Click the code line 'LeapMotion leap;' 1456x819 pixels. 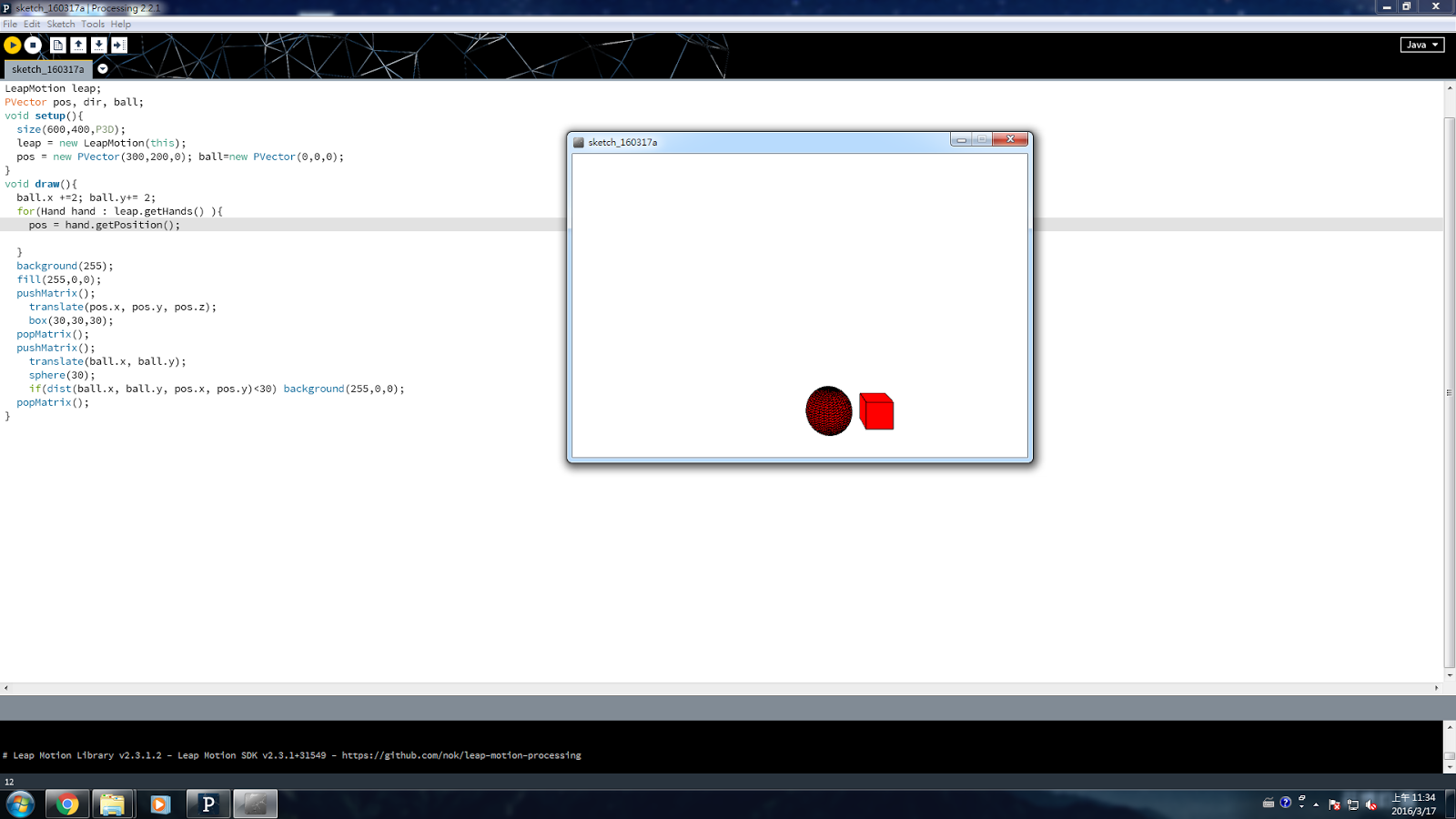[53, 88]
